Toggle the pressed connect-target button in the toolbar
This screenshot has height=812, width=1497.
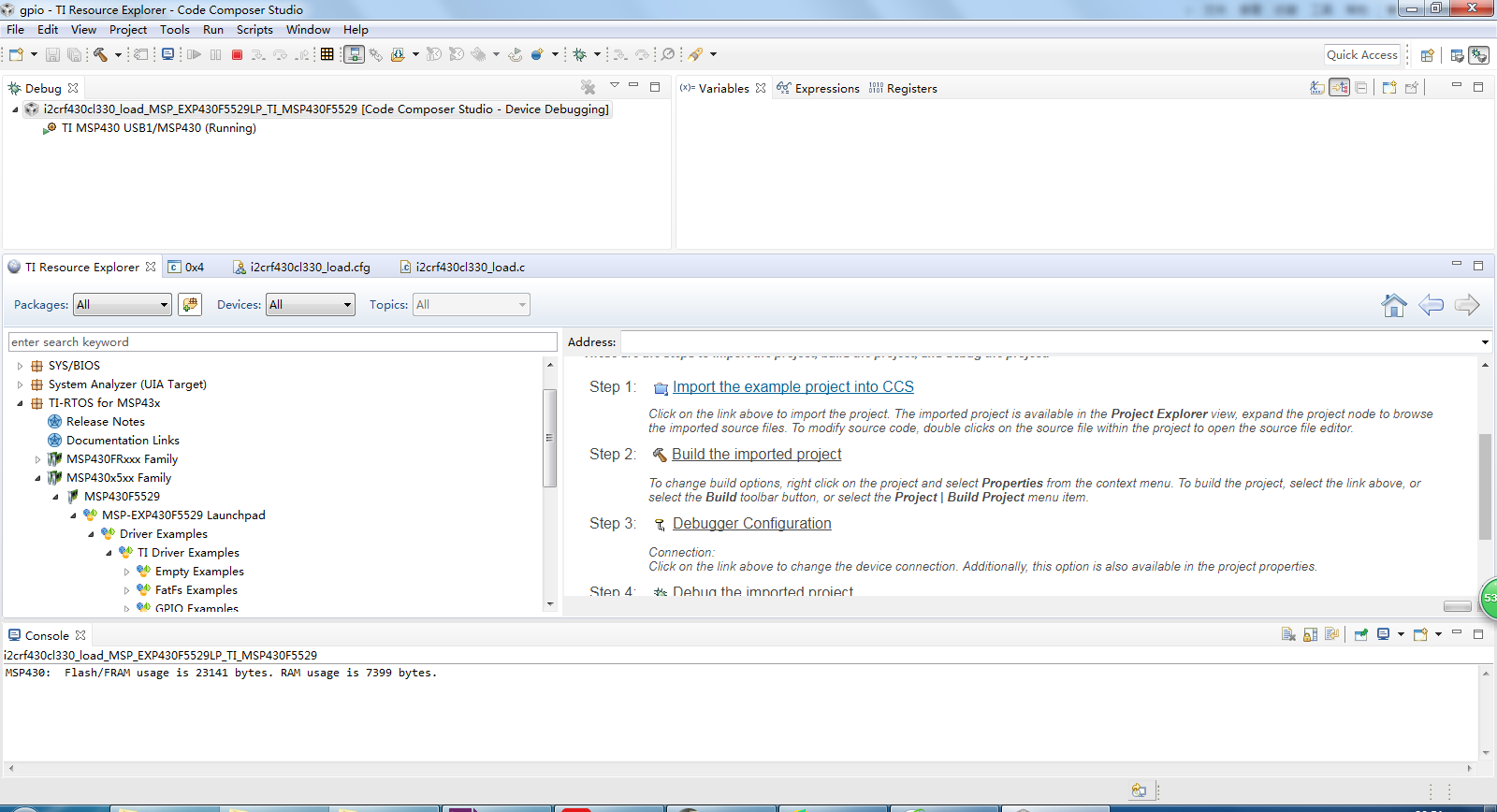(354, 54)
